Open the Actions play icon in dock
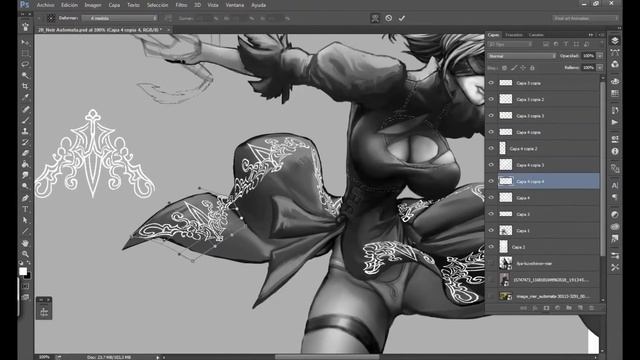The width and height of the screenshot is (640, 360). 615,122
